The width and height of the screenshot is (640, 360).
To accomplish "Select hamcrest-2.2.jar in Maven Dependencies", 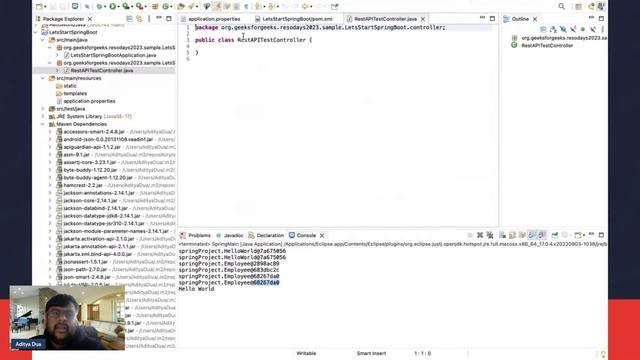I will coord(84,185).
